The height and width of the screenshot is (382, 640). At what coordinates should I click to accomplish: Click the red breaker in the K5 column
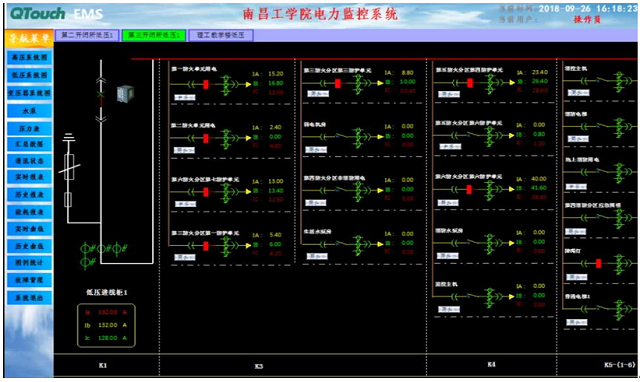598,263
